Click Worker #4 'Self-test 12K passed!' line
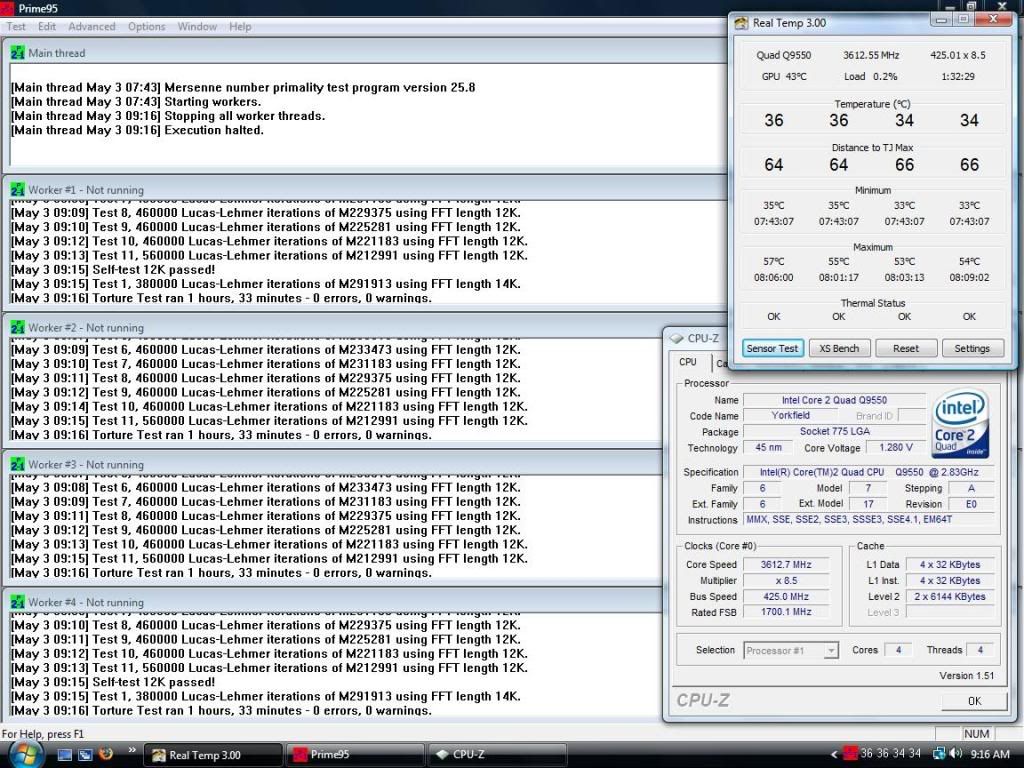This screenshot has width=1024, height=768. click(113, 682)
